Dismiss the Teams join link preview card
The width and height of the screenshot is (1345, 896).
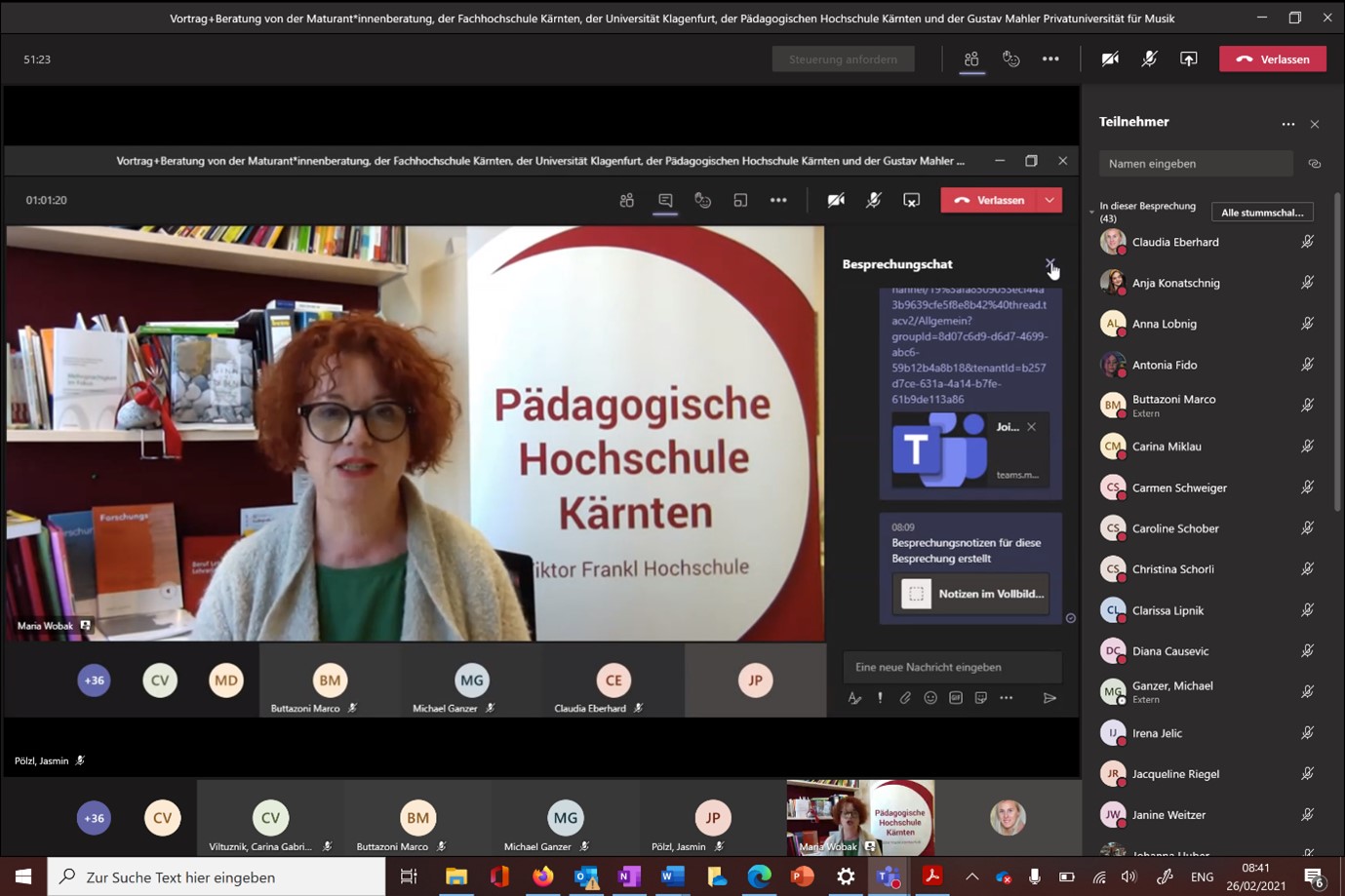[x=1031, y=427]
